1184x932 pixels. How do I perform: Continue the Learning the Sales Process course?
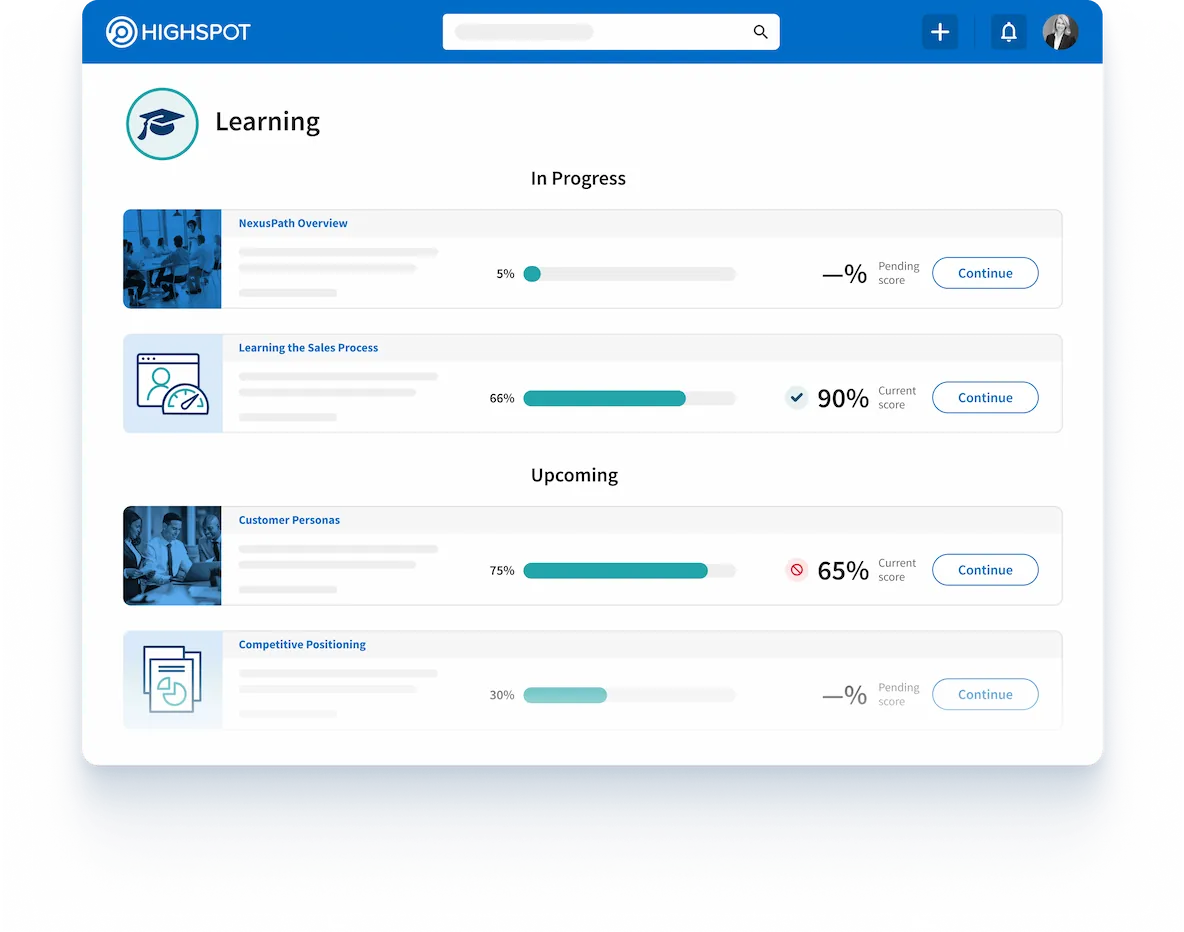pos(985,397)
